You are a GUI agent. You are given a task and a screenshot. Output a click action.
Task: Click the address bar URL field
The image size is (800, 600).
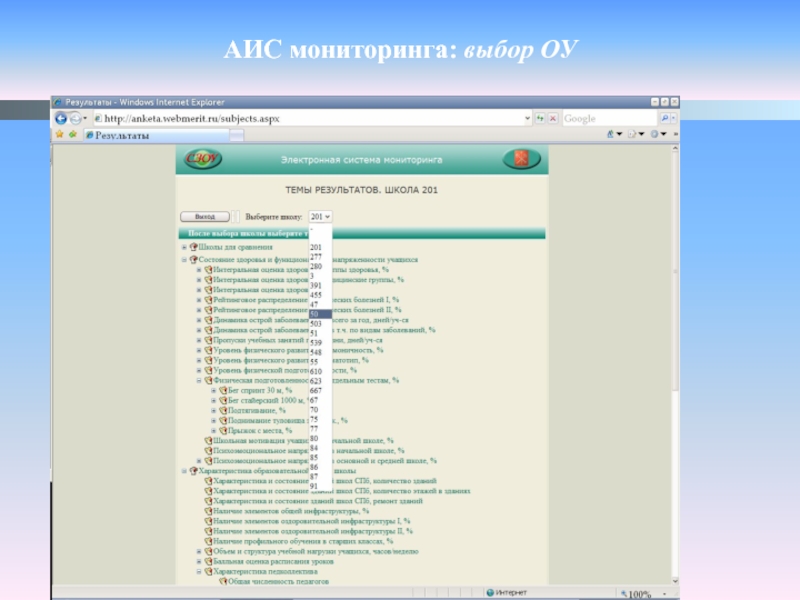point(309,118)
